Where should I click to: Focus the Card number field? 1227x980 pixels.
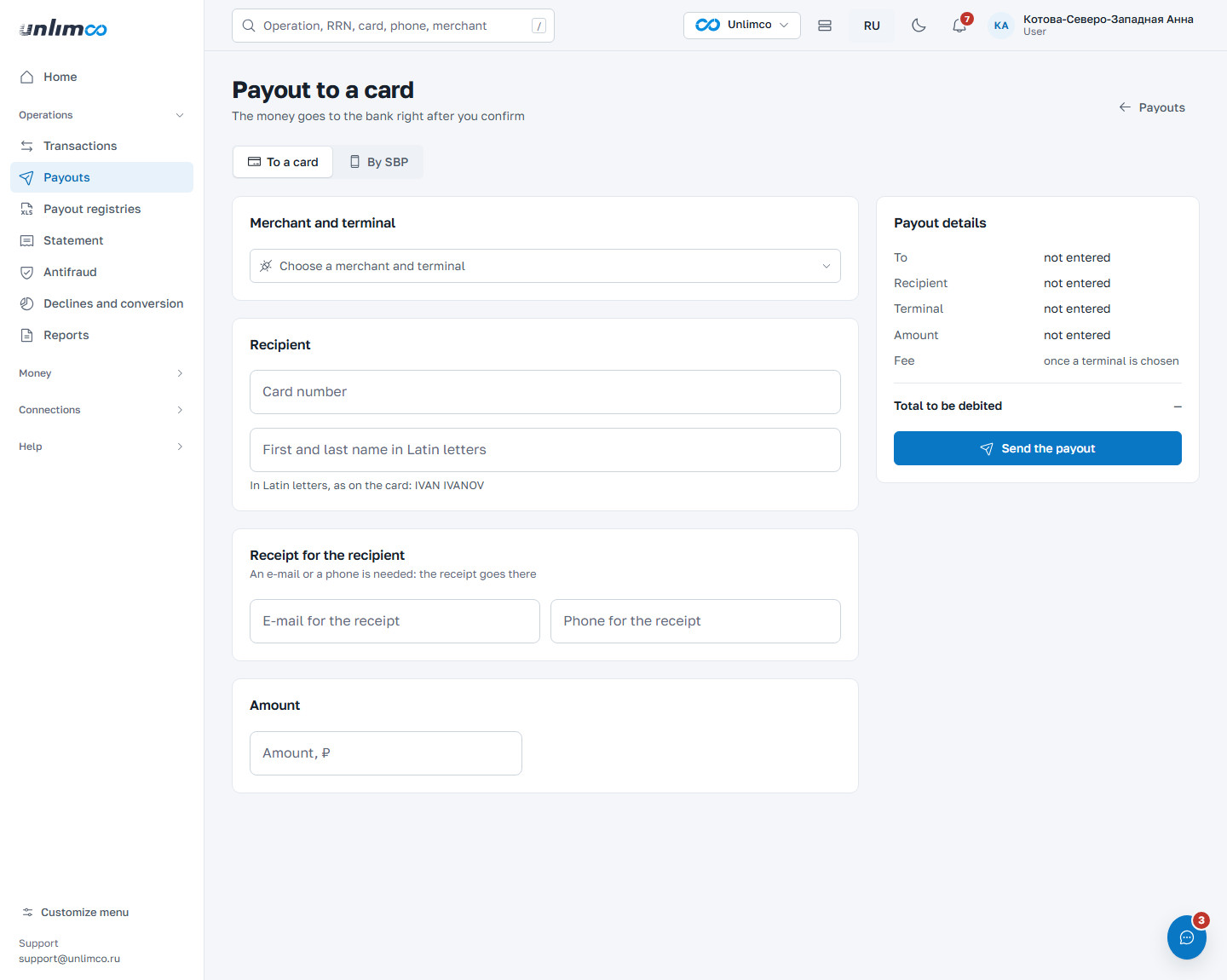click(x=545, y=392)
